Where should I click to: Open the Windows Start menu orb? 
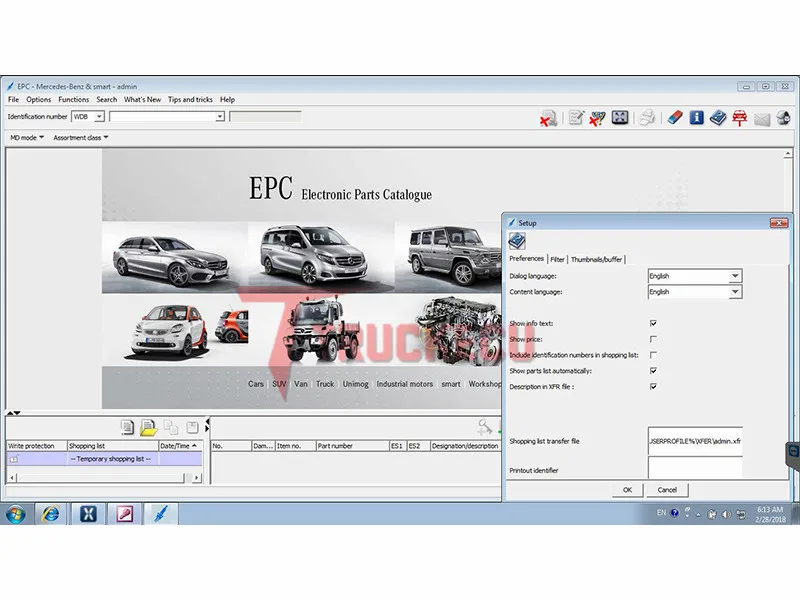(x=16, y=514)
